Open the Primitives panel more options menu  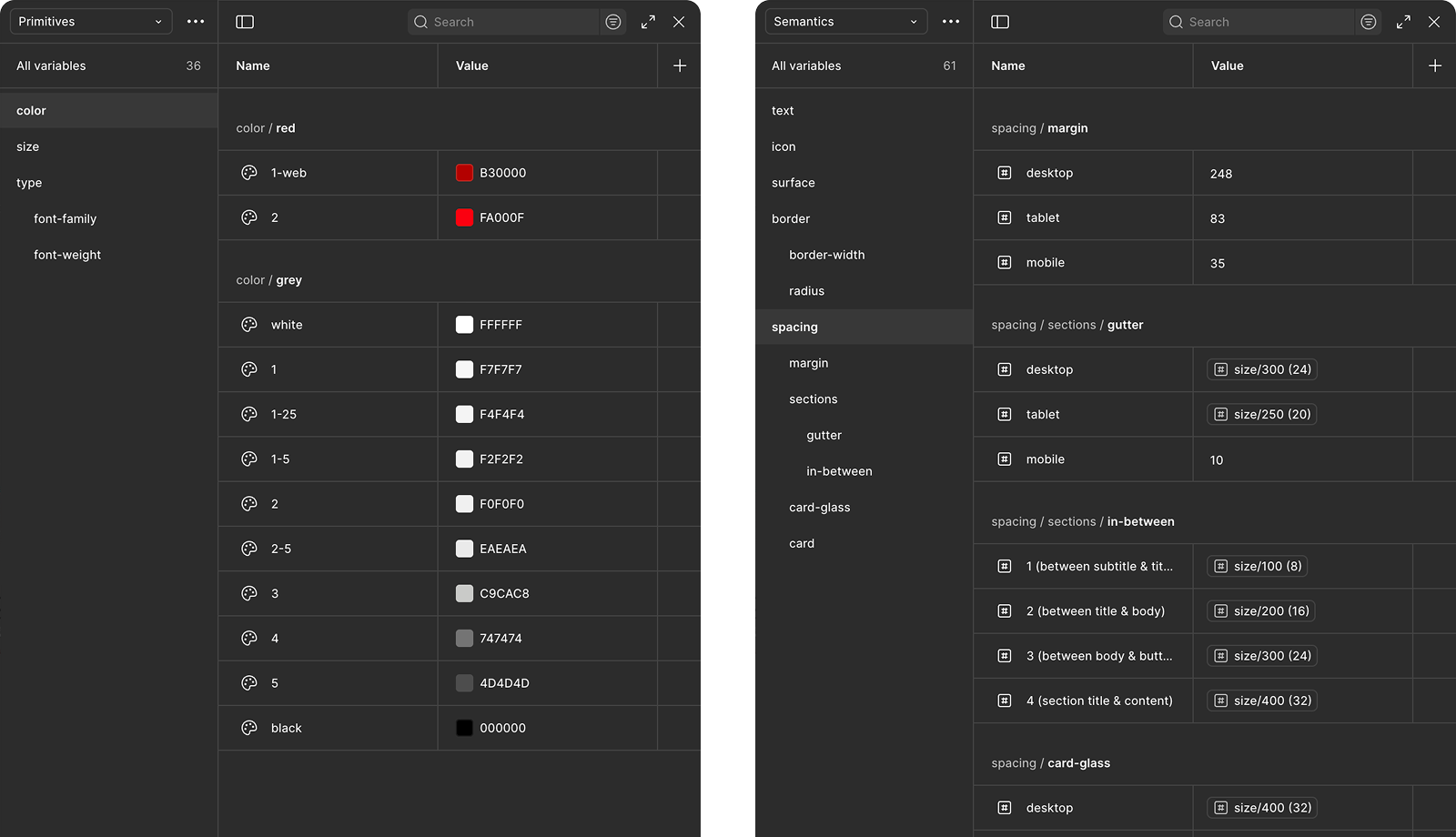(x=196, y=22)
